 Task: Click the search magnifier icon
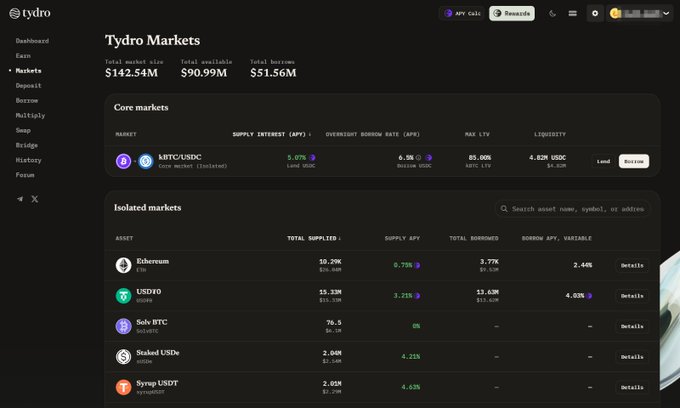pos(504,209)
